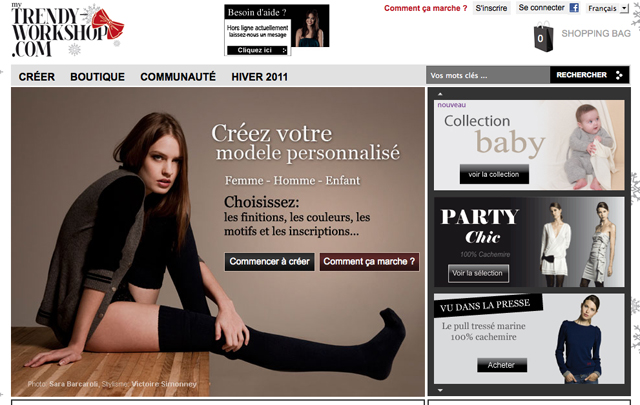Go to the COMMUNAUTÉ section
The width and height of the screenshot is (640, 405).
click(x=178, y=77)
